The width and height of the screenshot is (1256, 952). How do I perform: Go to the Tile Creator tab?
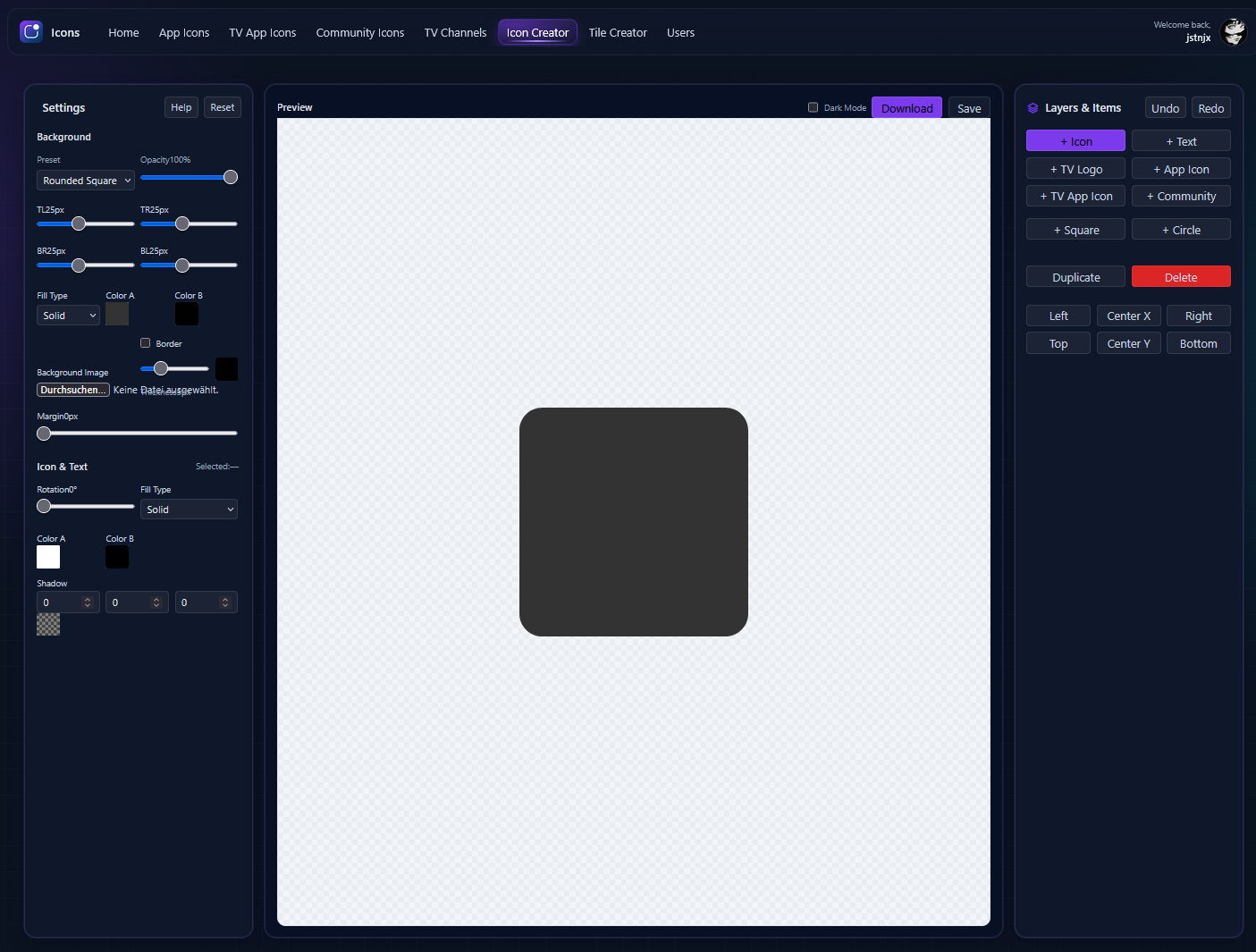[x=618, y=32]
